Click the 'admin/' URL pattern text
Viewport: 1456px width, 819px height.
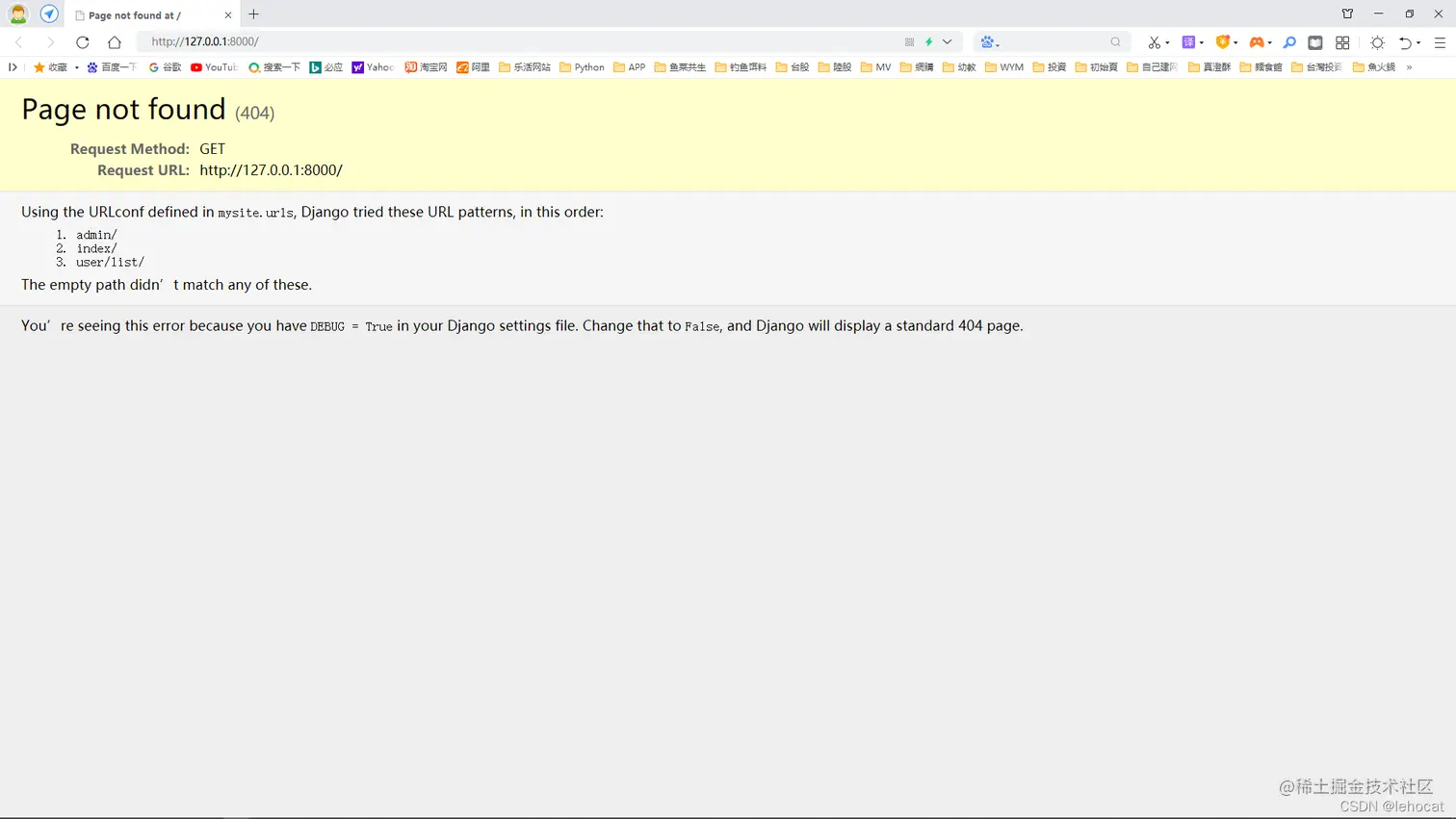pos(97,235)
